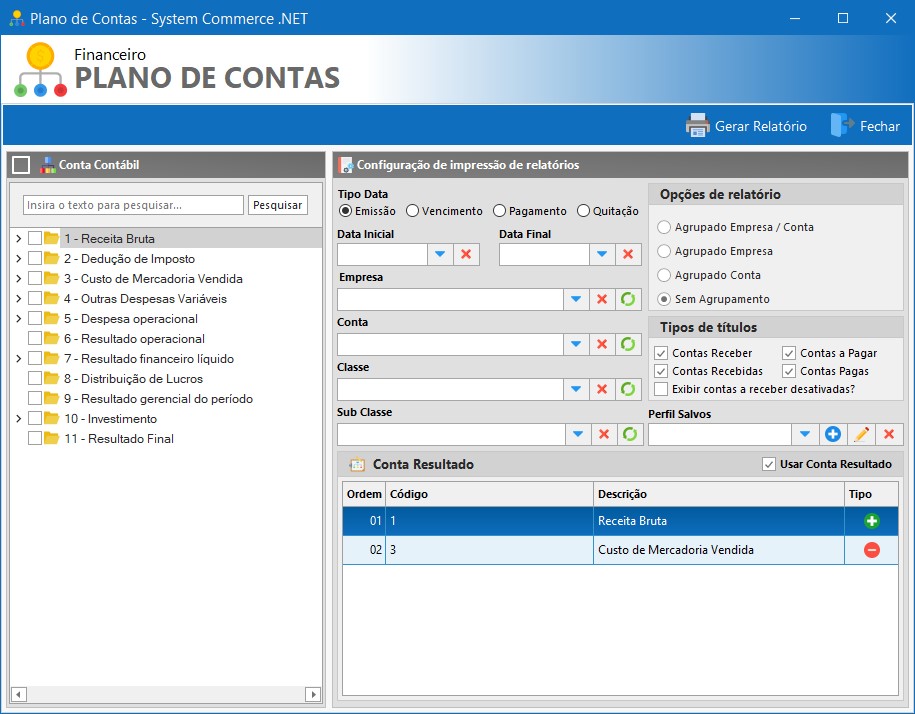
Task: Add a new saved profile with blue plus
Action: (832, 434)
